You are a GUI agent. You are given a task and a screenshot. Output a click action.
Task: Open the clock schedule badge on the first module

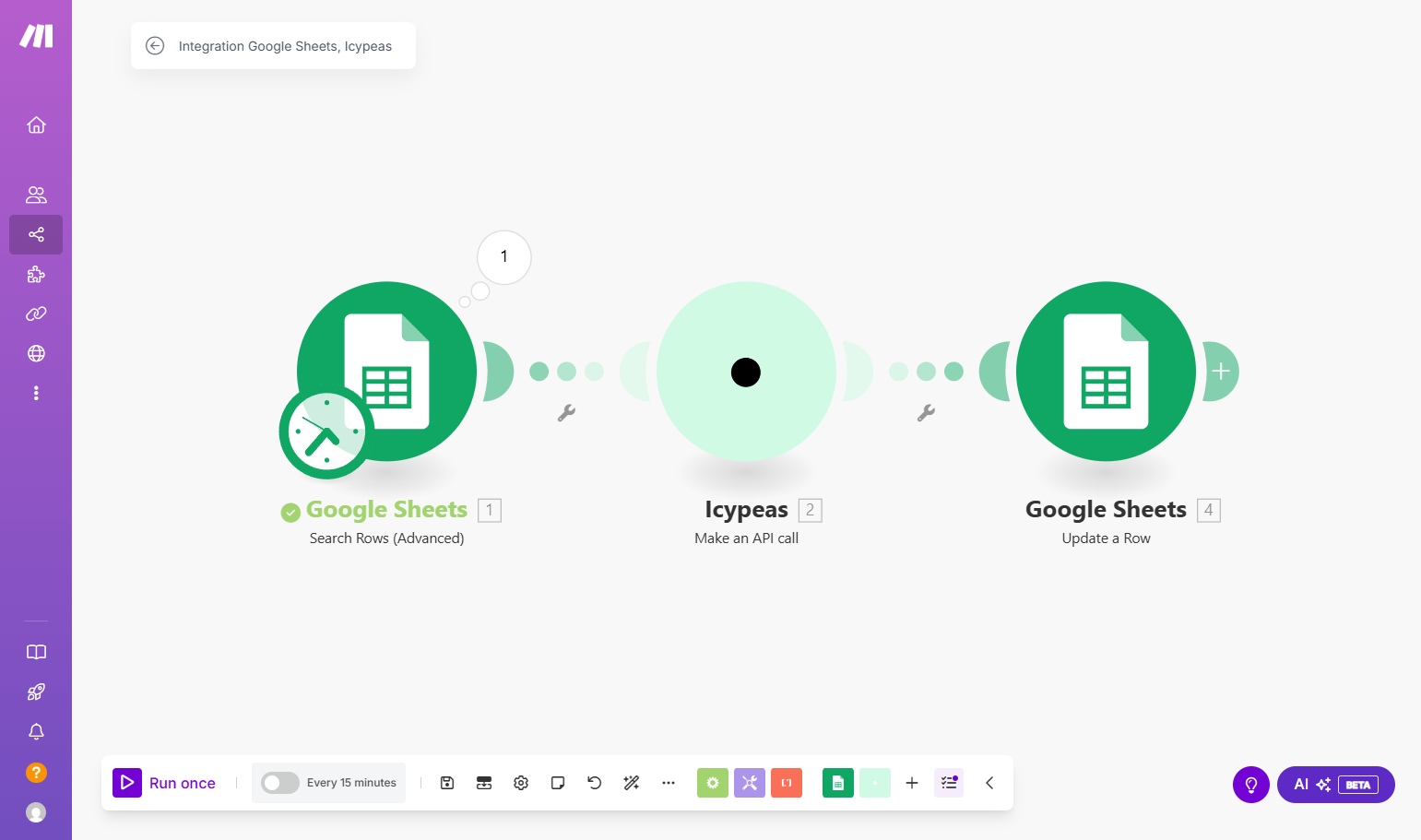click(326, 432)
